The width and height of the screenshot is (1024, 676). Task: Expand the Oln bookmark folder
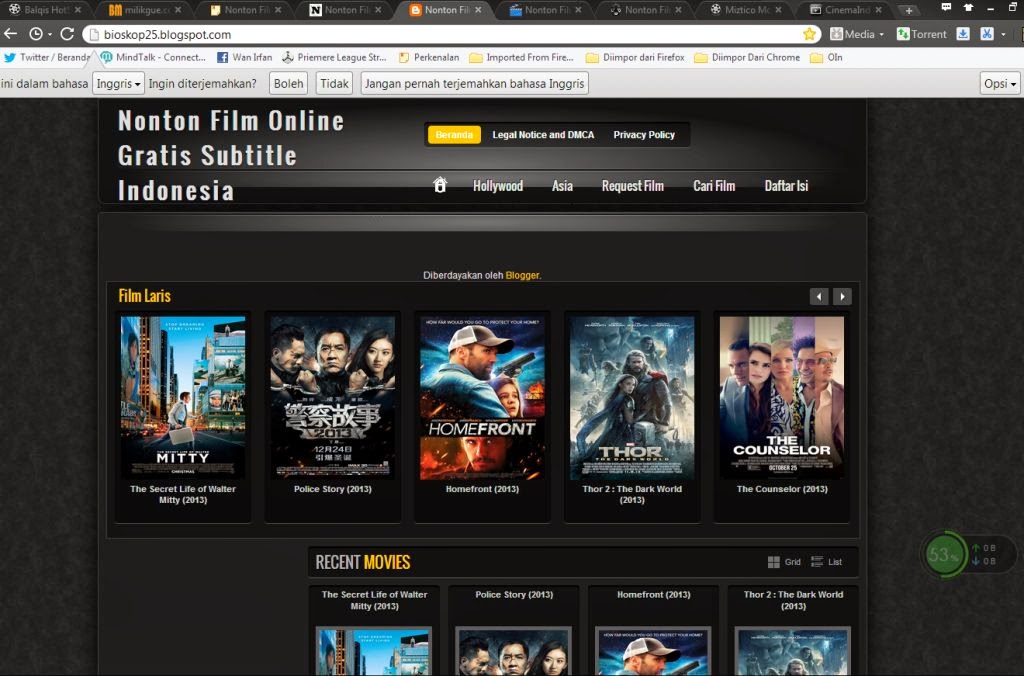(826, 57)
